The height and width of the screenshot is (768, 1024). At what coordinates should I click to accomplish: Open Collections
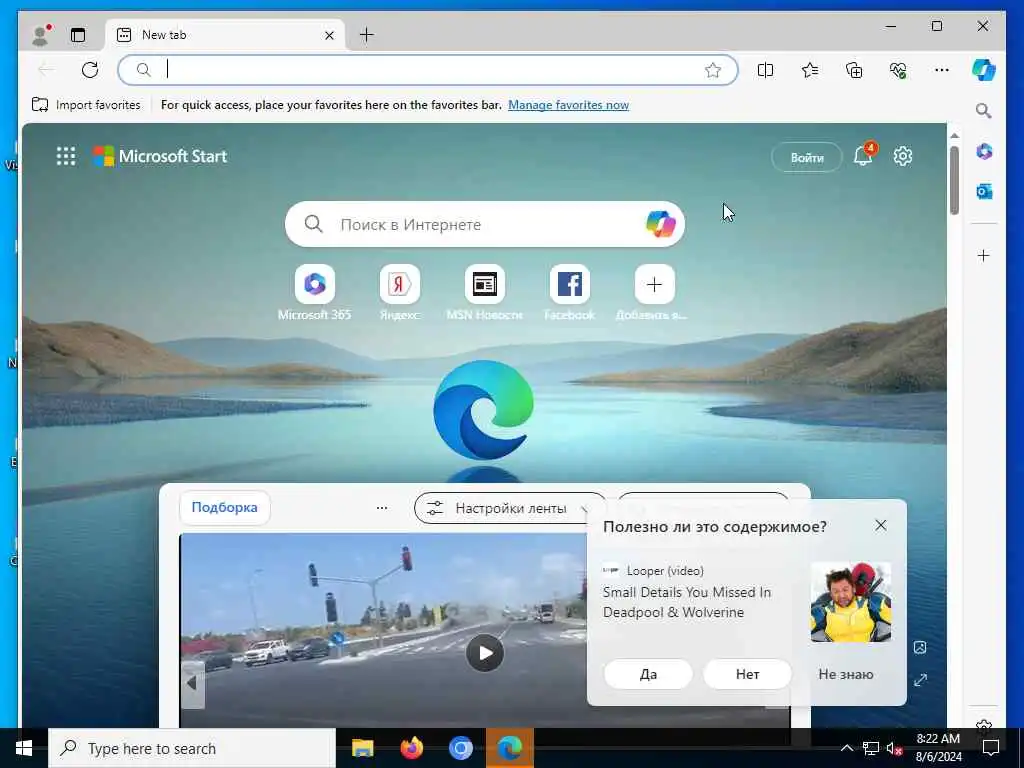click(854, 70)
